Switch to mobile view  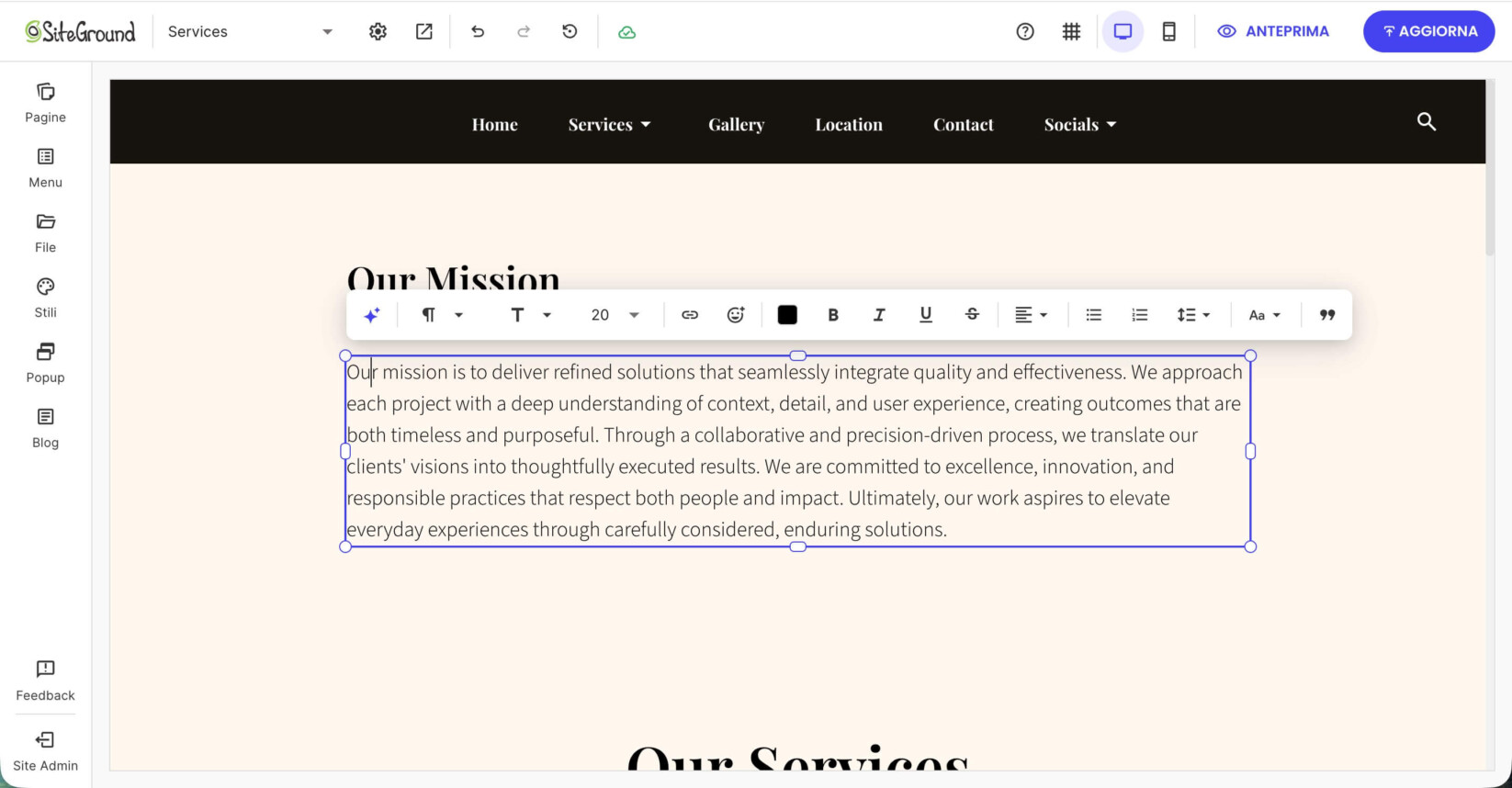pyautogui.click(x=1168, y=31)
